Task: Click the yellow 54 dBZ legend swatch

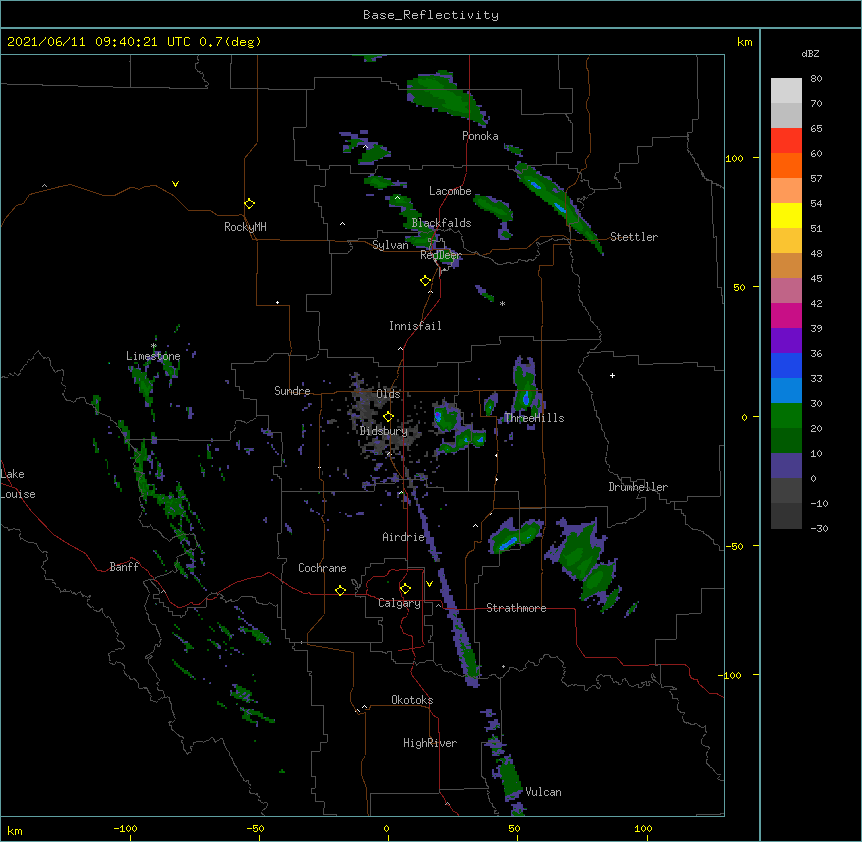Action: coord(786,215)
